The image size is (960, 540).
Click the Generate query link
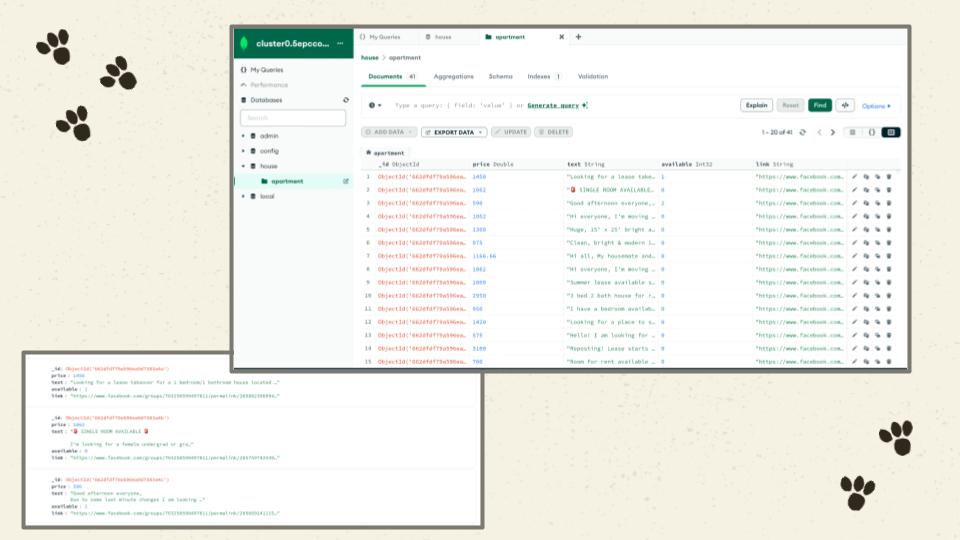click(x=553, y=105)
